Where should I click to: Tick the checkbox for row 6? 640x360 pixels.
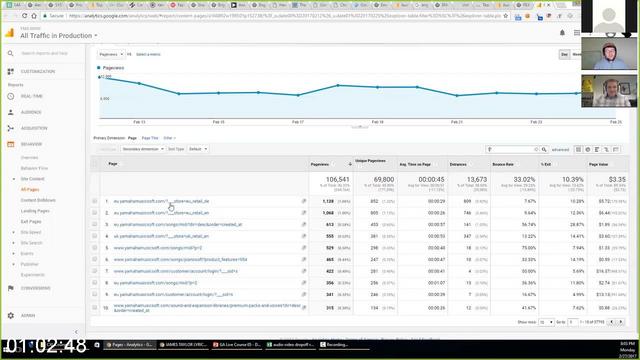95,259
